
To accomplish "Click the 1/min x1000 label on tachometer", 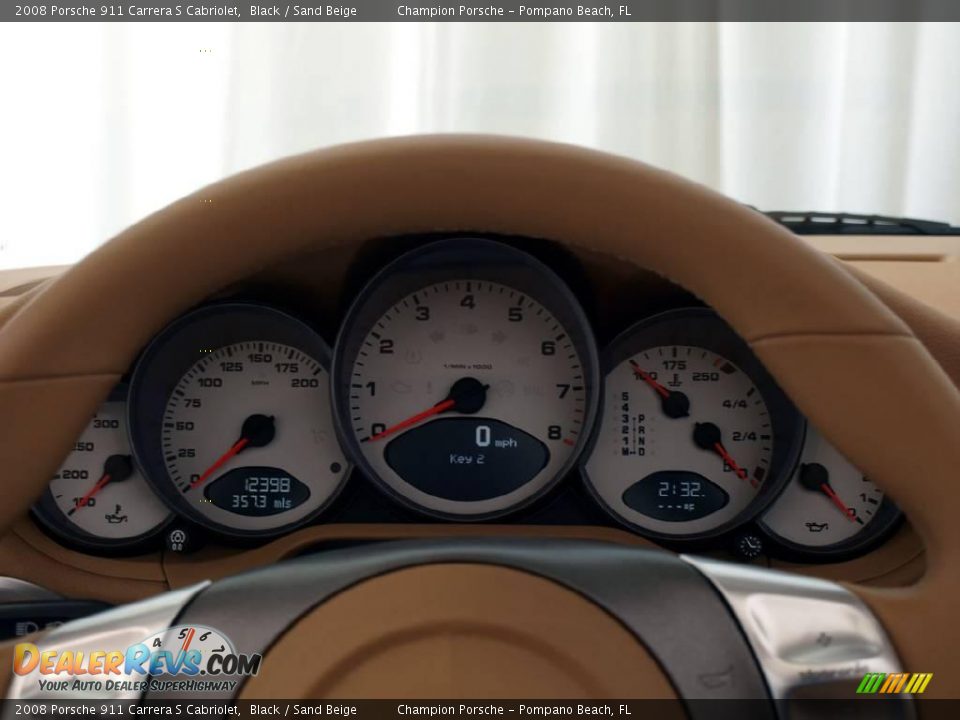I will point(468,367).
